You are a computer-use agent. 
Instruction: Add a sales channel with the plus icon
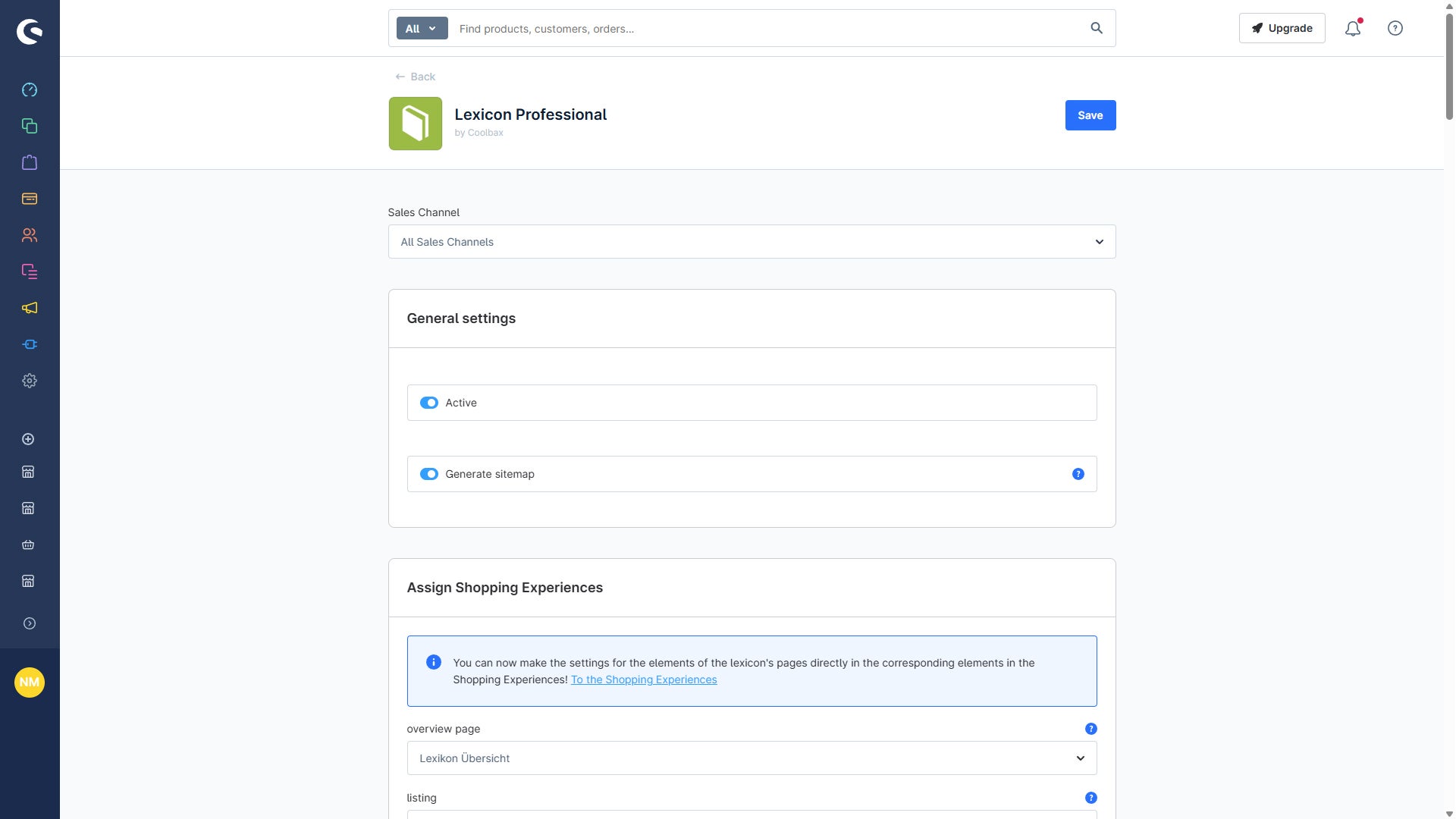[28, 439]
